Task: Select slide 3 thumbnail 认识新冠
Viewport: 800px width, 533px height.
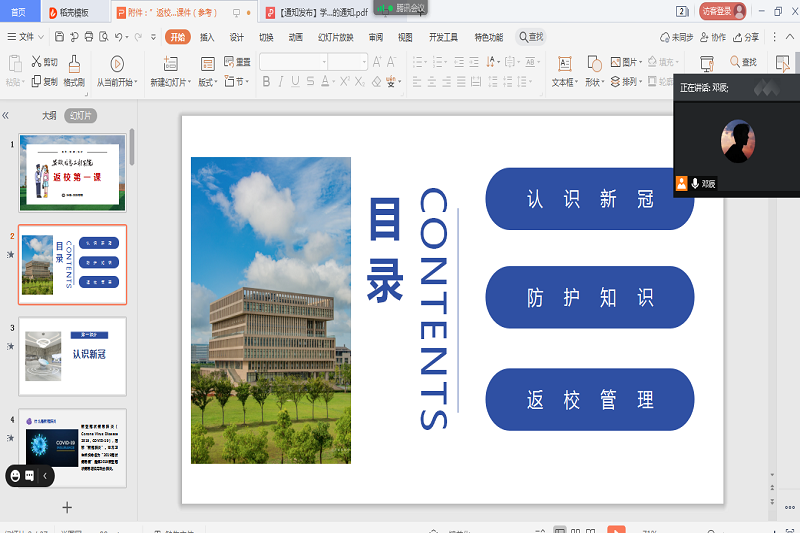Action: tap(73, 356)
